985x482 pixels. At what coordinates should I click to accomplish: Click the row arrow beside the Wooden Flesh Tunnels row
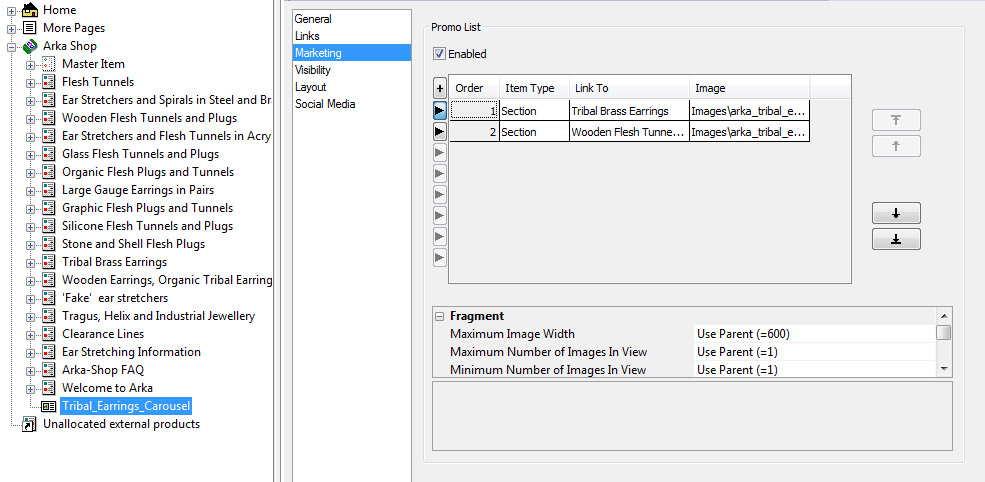coord(439,131)
